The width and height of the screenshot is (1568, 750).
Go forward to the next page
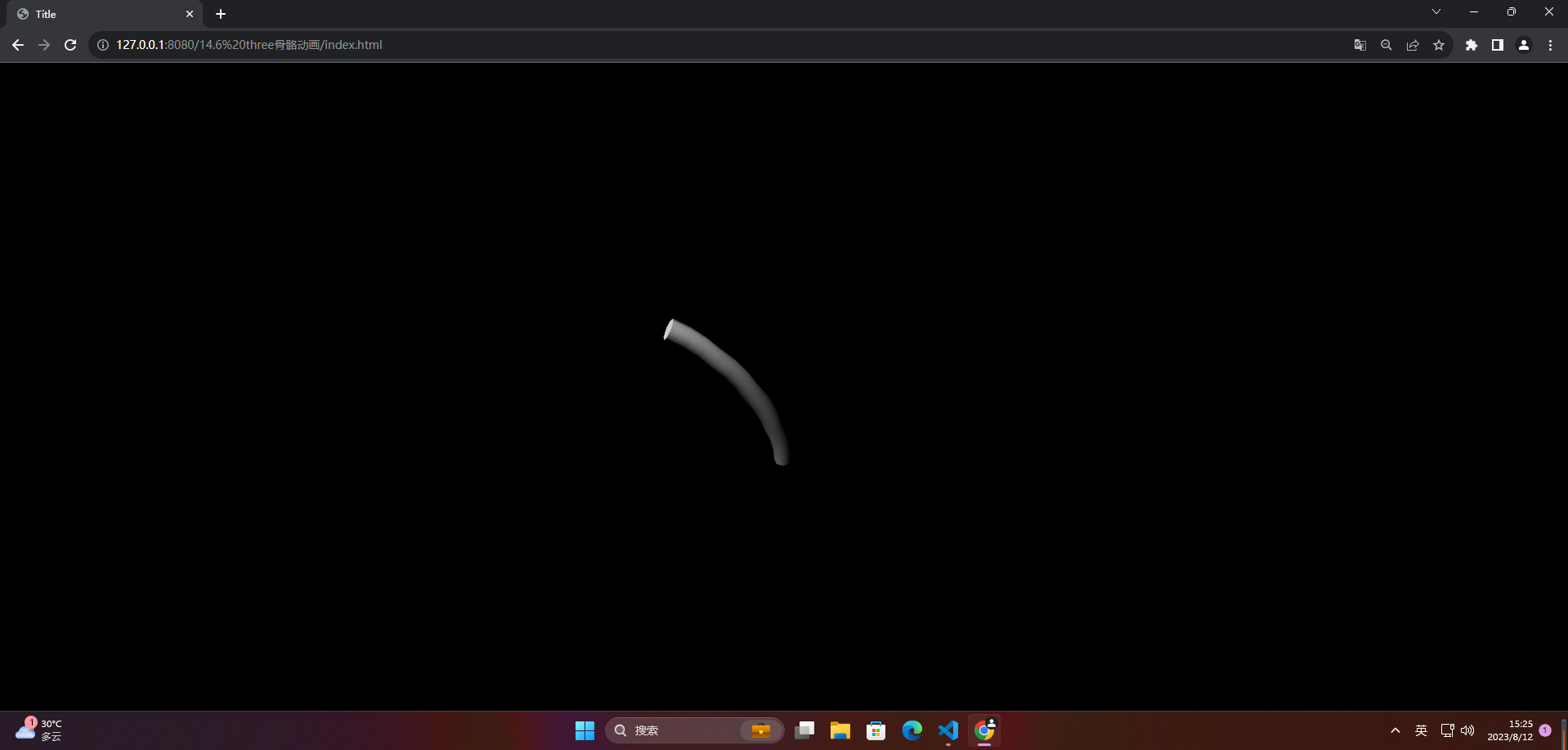pos(44,45)
